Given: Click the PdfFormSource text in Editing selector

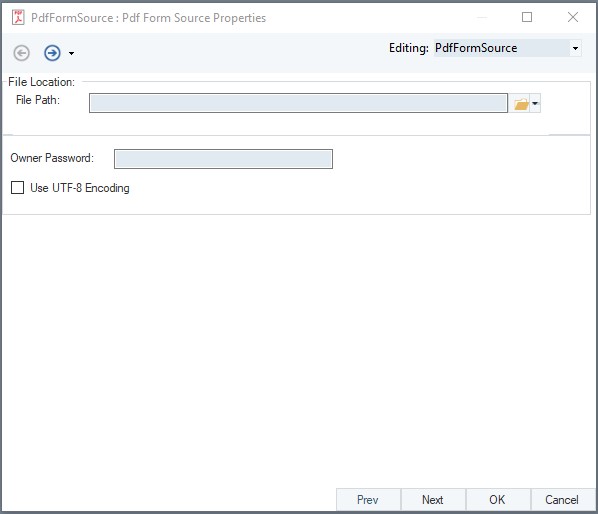Looking at the screenshot, I should pos(476,48).
